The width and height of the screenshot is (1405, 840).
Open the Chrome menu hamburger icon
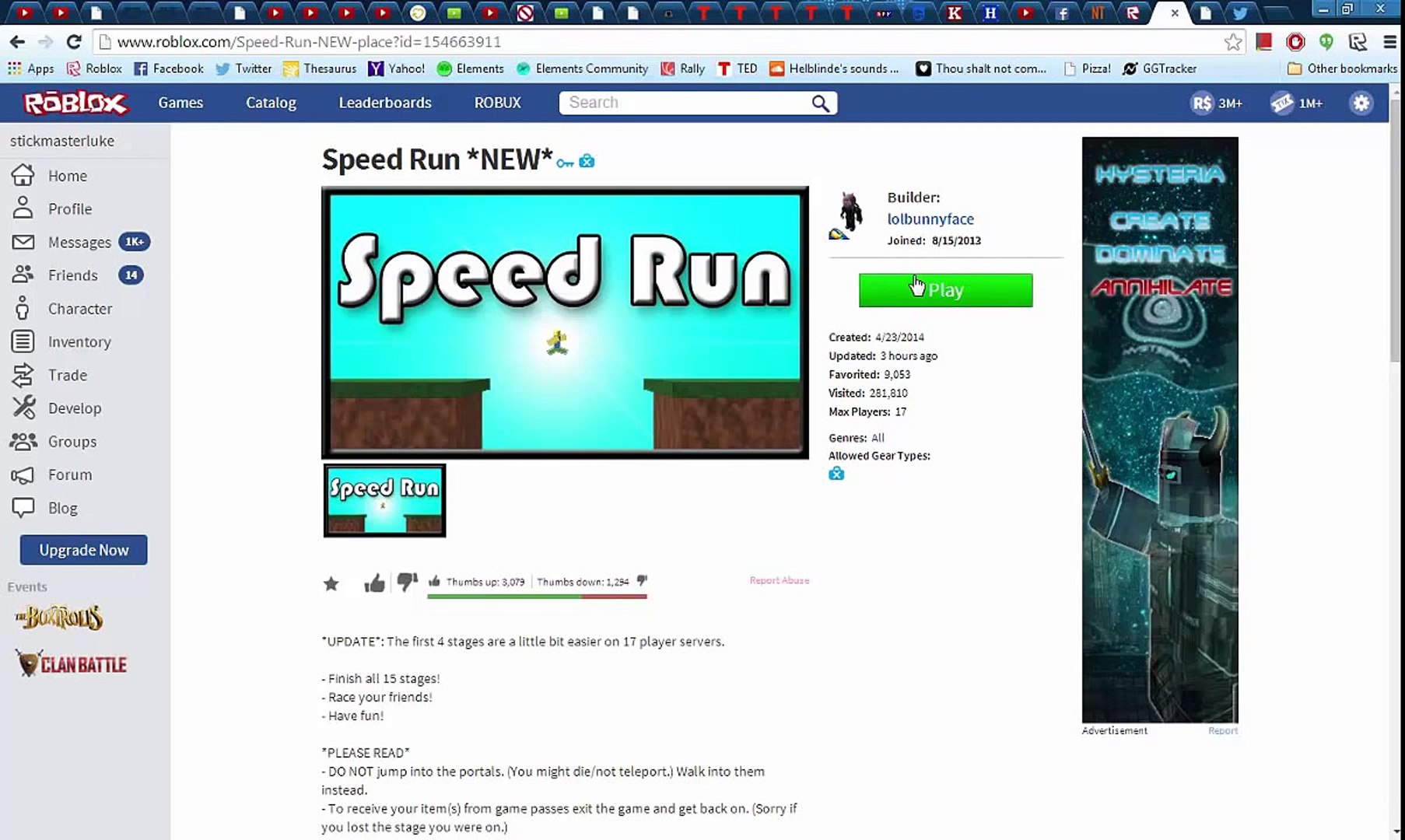1389,42
